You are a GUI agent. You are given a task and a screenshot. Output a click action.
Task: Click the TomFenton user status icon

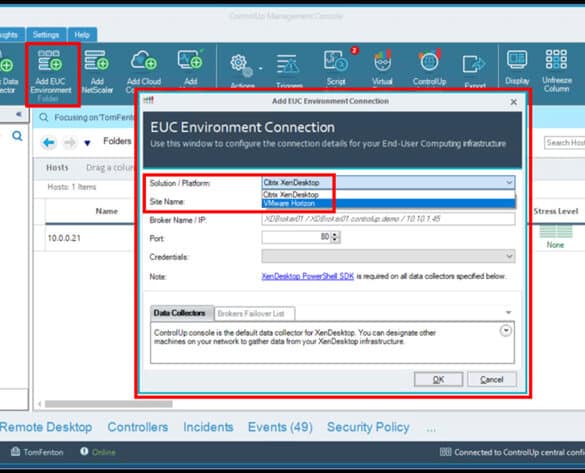tap(15, 451)
